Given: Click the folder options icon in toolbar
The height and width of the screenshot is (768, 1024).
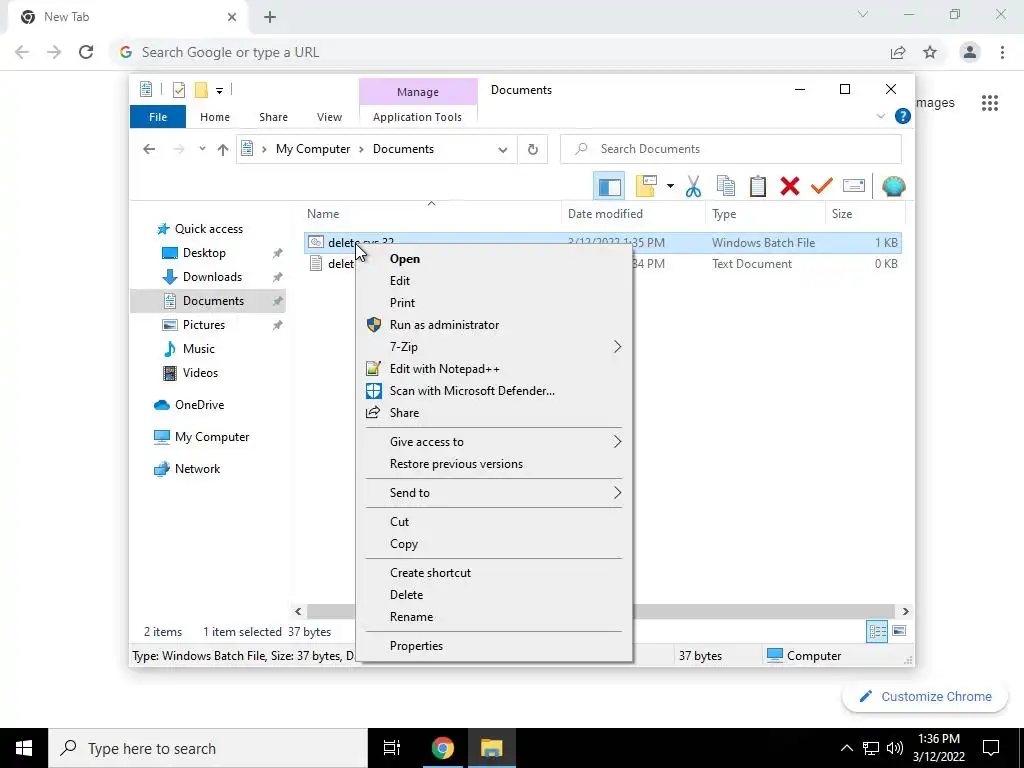Looking at the screenshot, I should [x=646, y=187].
